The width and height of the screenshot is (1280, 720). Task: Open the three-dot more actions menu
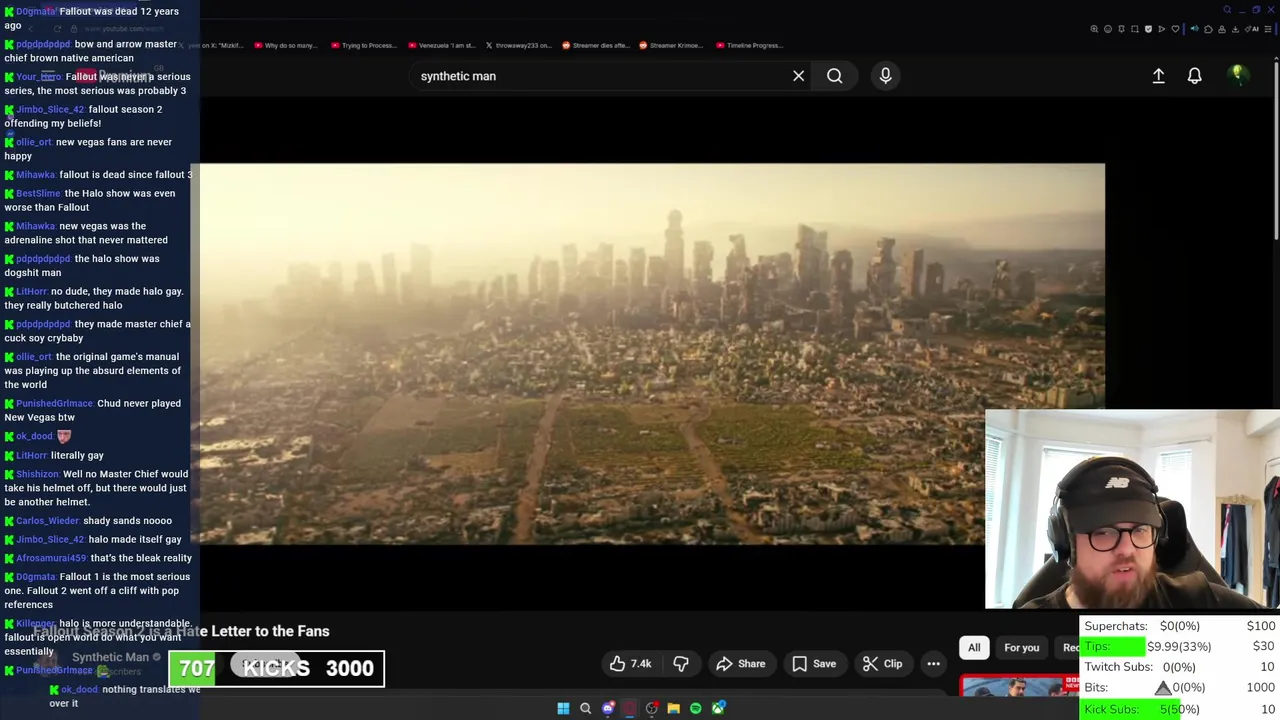tap(933, 664)
